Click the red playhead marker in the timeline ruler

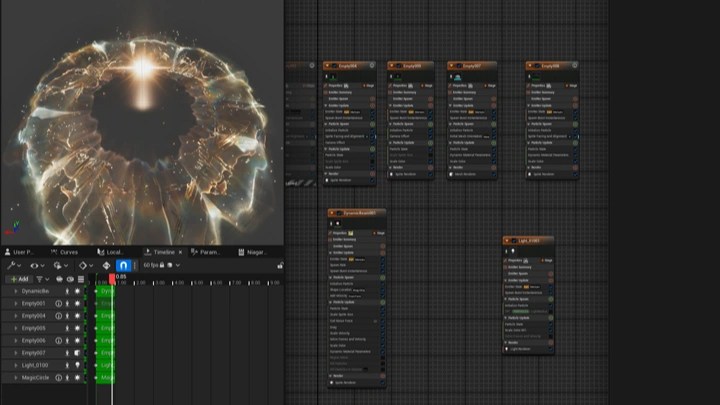[x=112, y=279]
